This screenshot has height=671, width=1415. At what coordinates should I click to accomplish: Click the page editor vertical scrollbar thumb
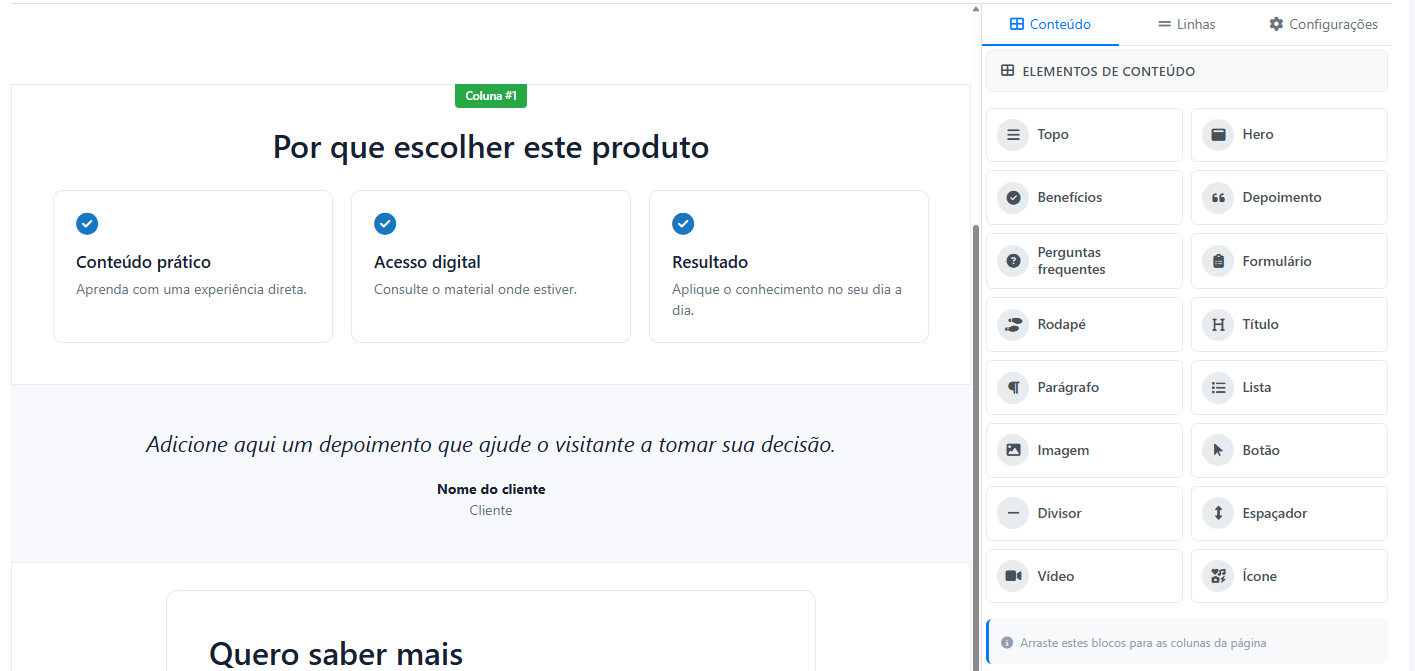click(976, 447)
